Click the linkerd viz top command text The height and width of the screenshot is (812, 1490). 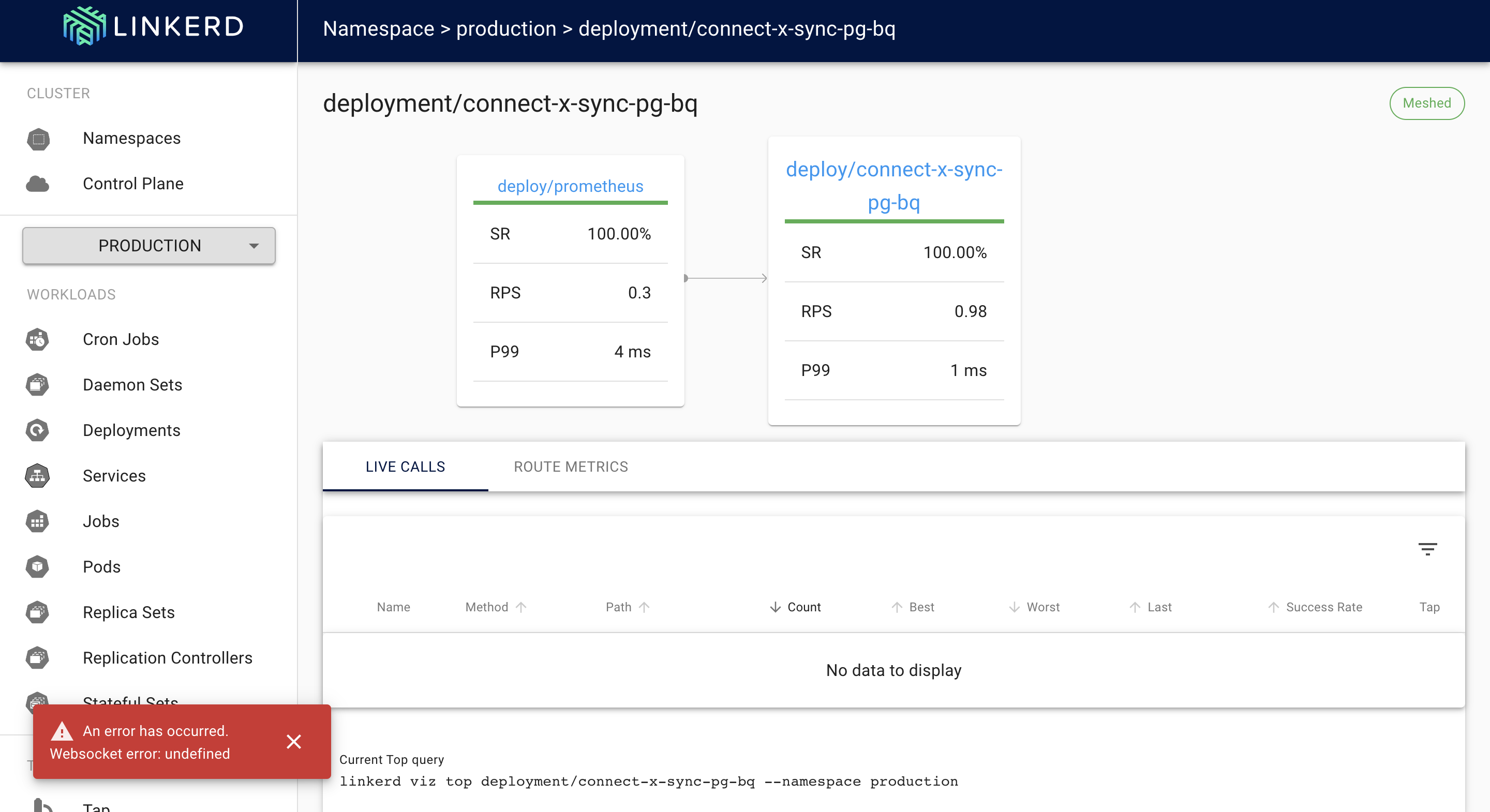648,782
